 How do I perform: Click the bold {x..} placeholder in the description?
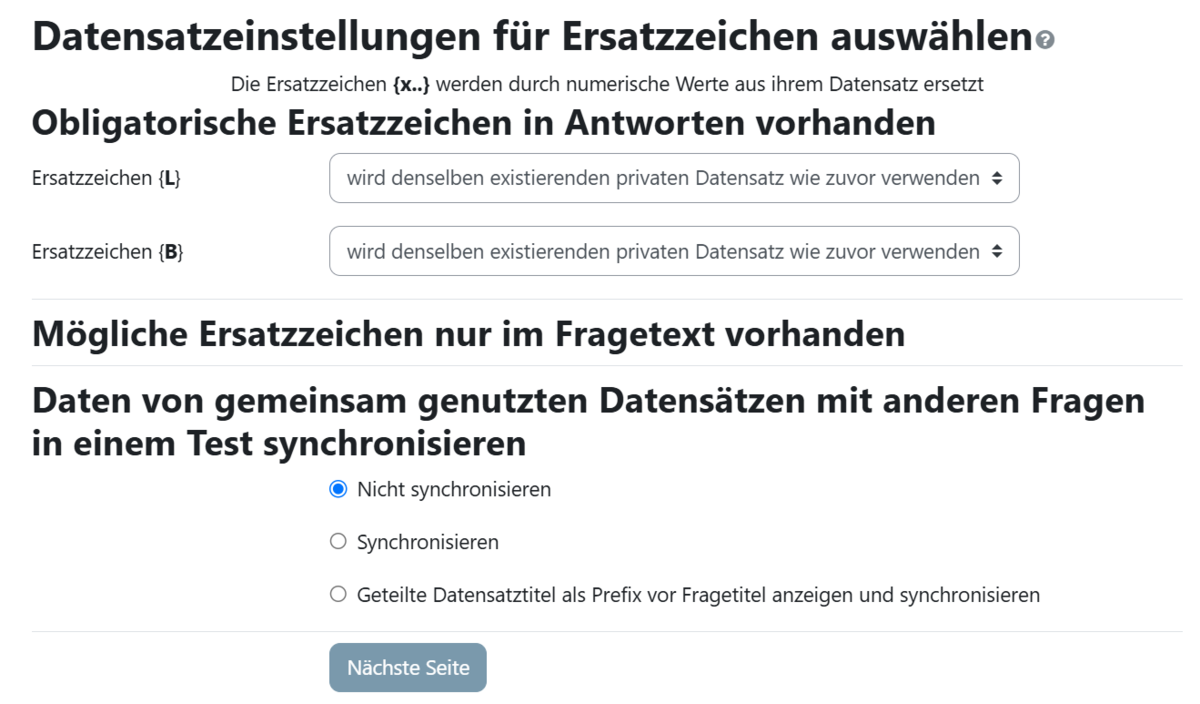(x=412, y=85)
